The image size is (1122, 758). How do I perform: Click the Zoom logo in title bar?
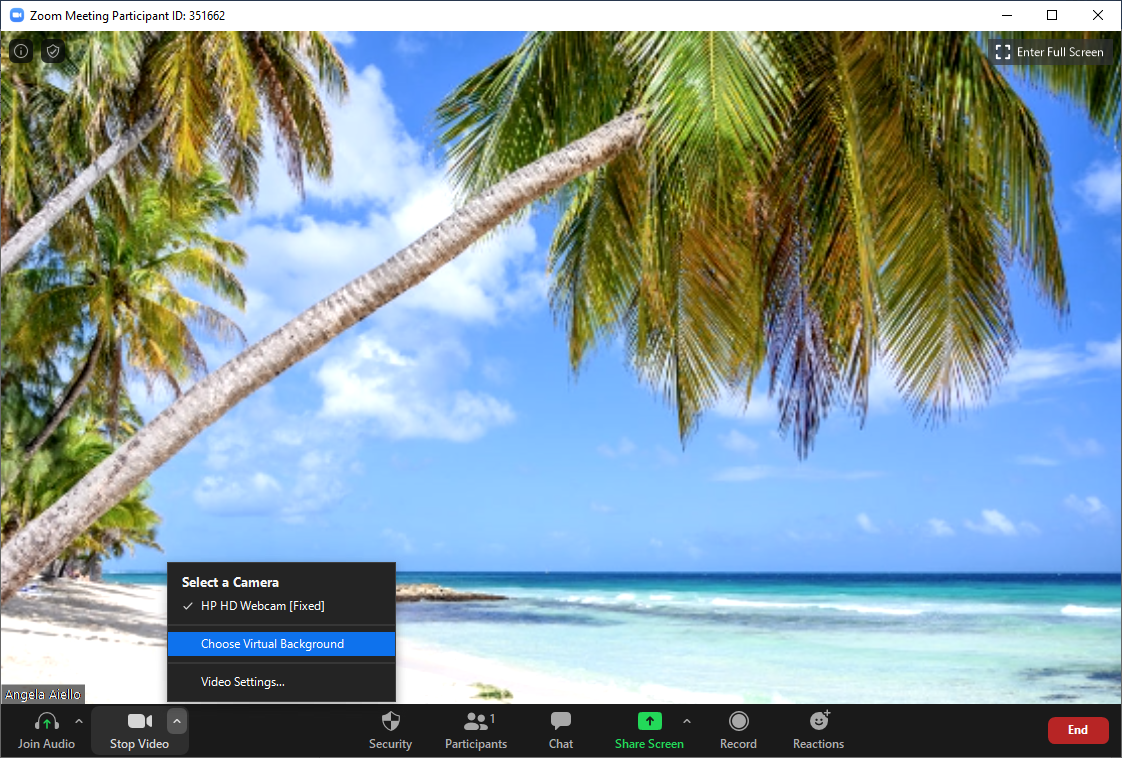pyautogui.click(x=16, y=15)
